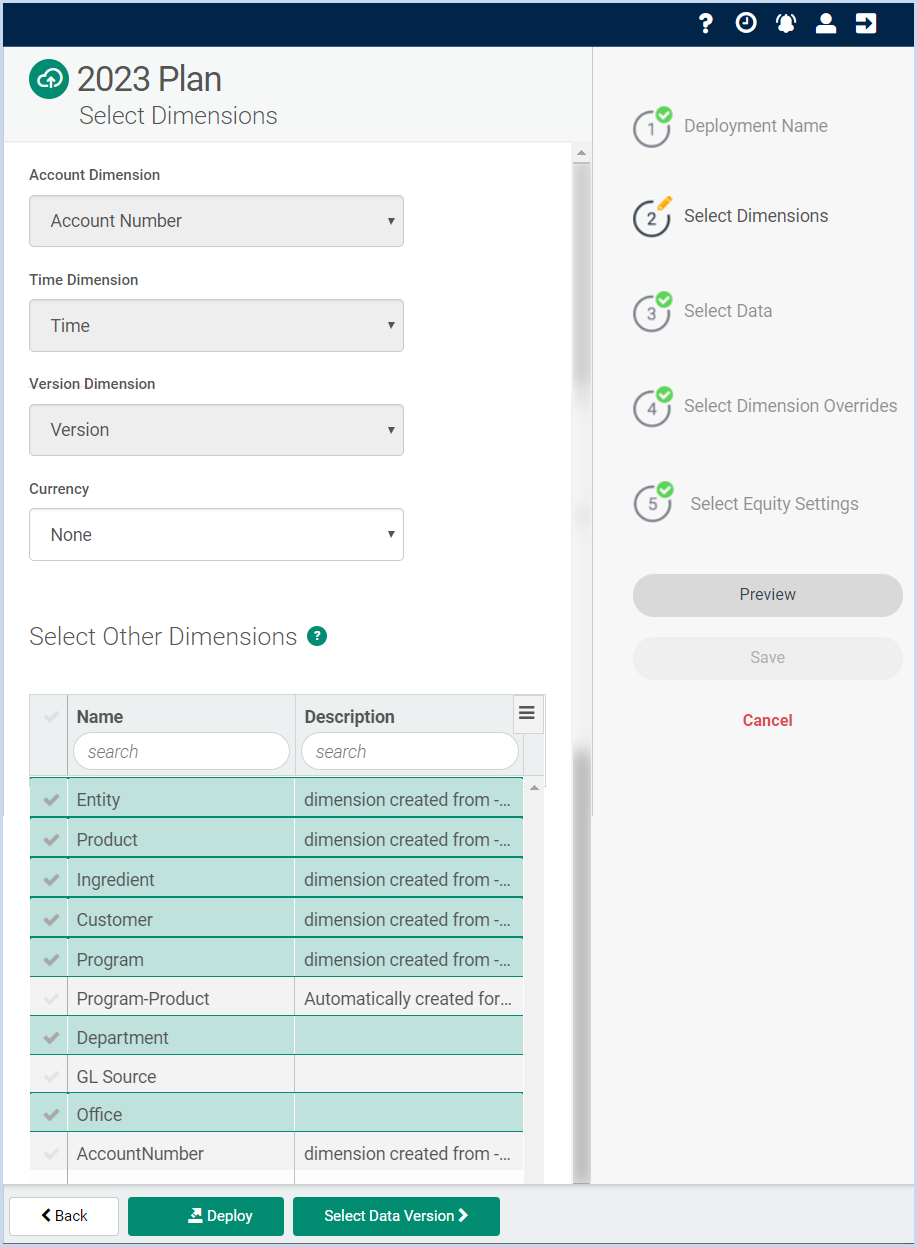Uncheck the Ingredient dimension row
This screenshot has width=917, height=1247.
click(50, 879)
